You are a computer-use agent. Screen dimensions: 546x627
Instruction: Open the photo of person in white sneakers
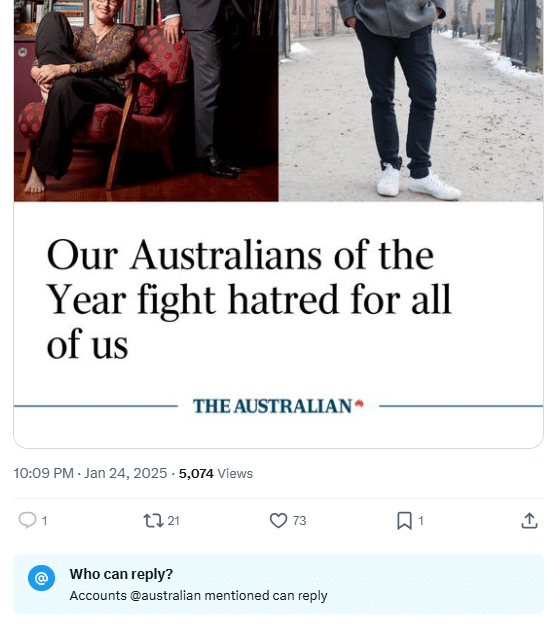[411, 100]
